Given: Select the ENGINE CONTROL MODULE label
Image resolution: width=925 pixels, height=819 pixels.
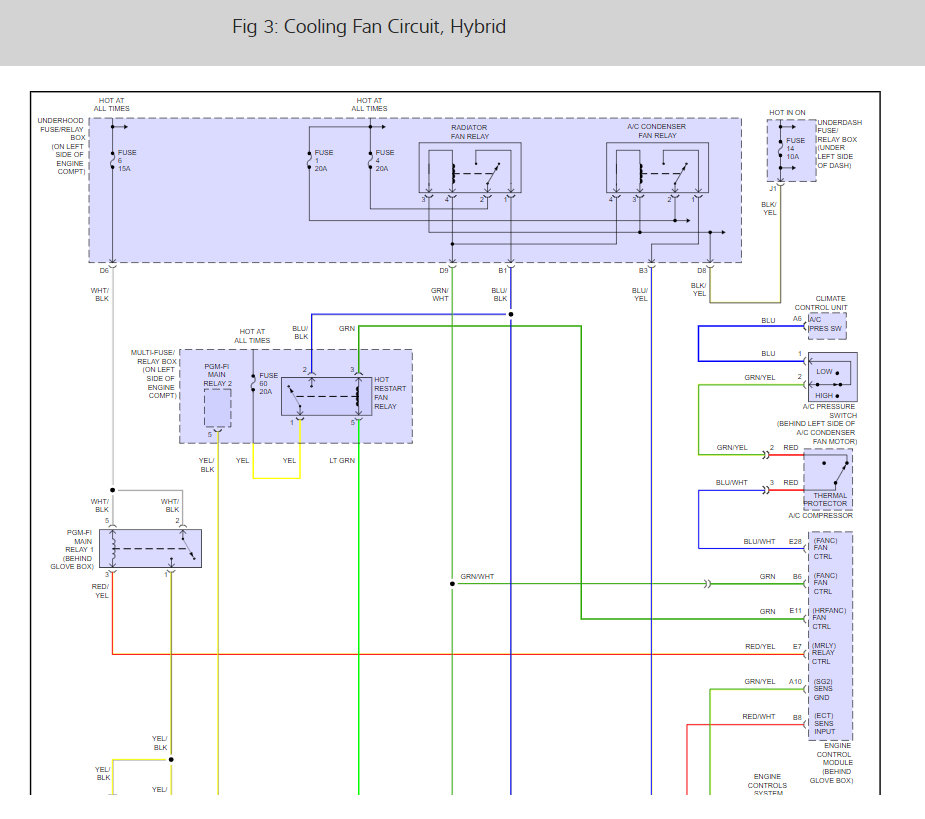Looking at the screenshot, I should coord(832,763).
